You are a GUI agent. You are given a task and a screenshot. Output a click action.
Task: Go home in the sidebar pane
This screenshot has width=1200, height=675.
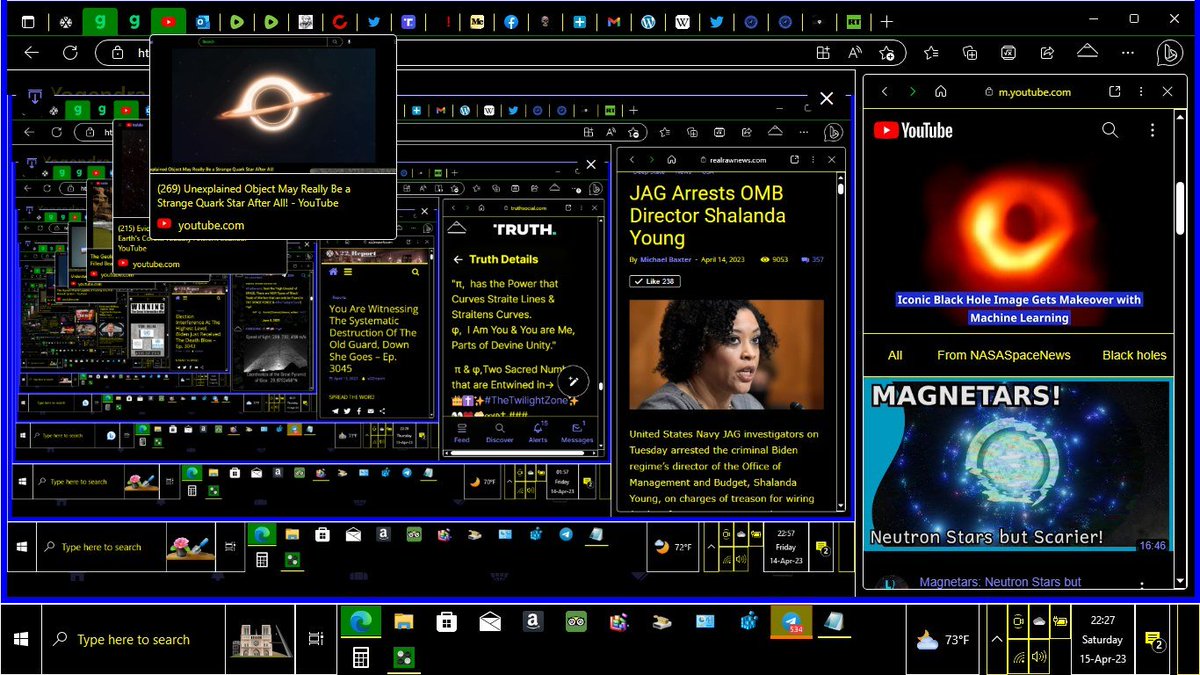tap(941, 91)
